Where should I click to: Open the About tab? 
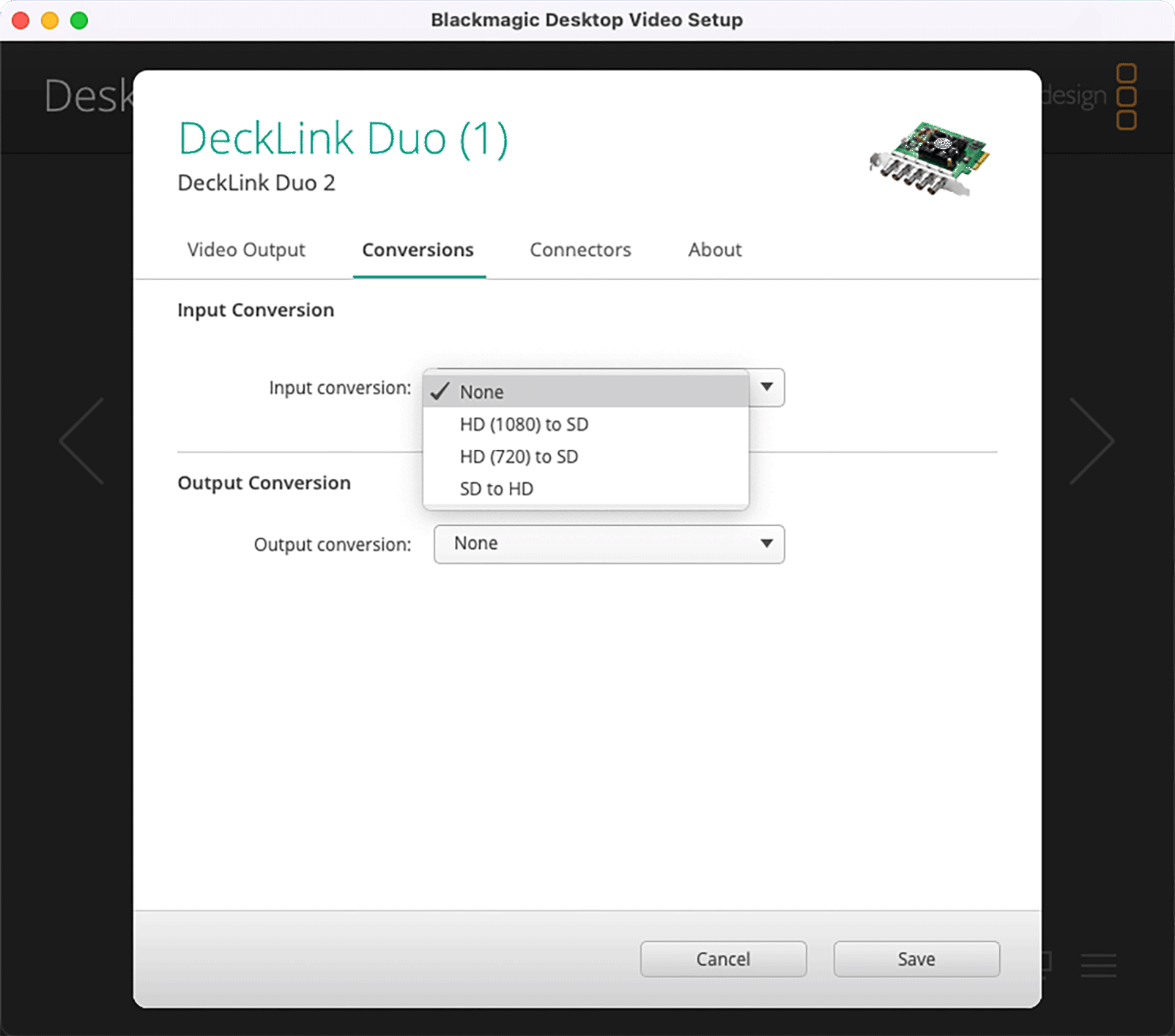[715, 250]
